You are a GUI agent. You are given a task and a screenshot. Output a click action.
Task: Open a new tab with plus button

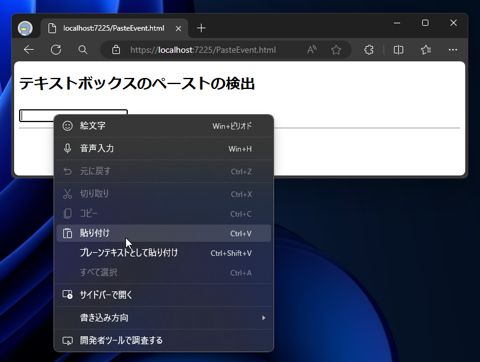coord(201,28)
